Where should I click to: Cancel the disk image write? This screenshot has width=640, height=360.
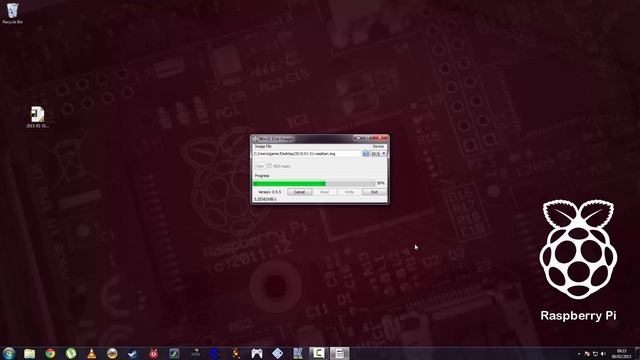coord(300,192)
